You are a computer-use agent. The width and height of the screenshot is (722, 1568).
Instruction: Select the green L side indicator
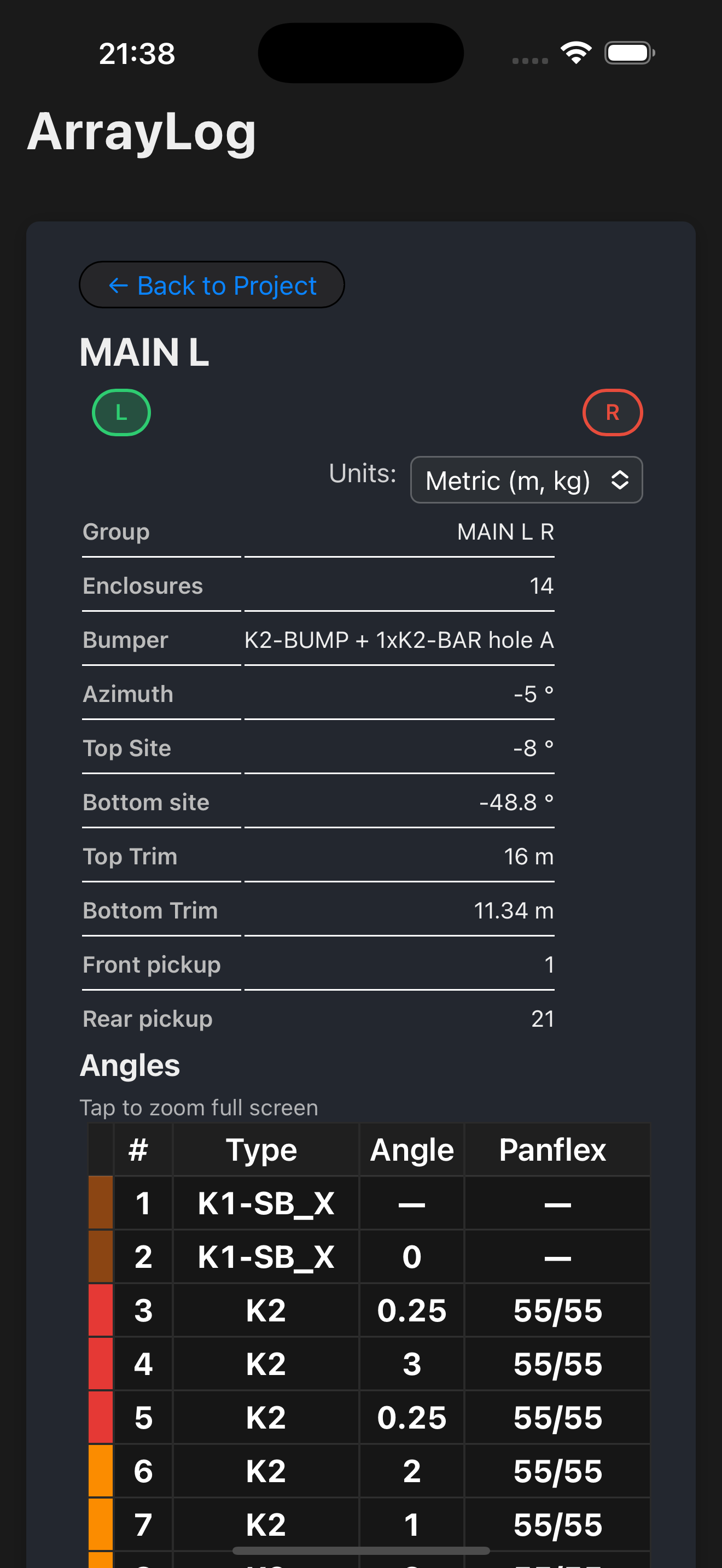tap(121, 412)
